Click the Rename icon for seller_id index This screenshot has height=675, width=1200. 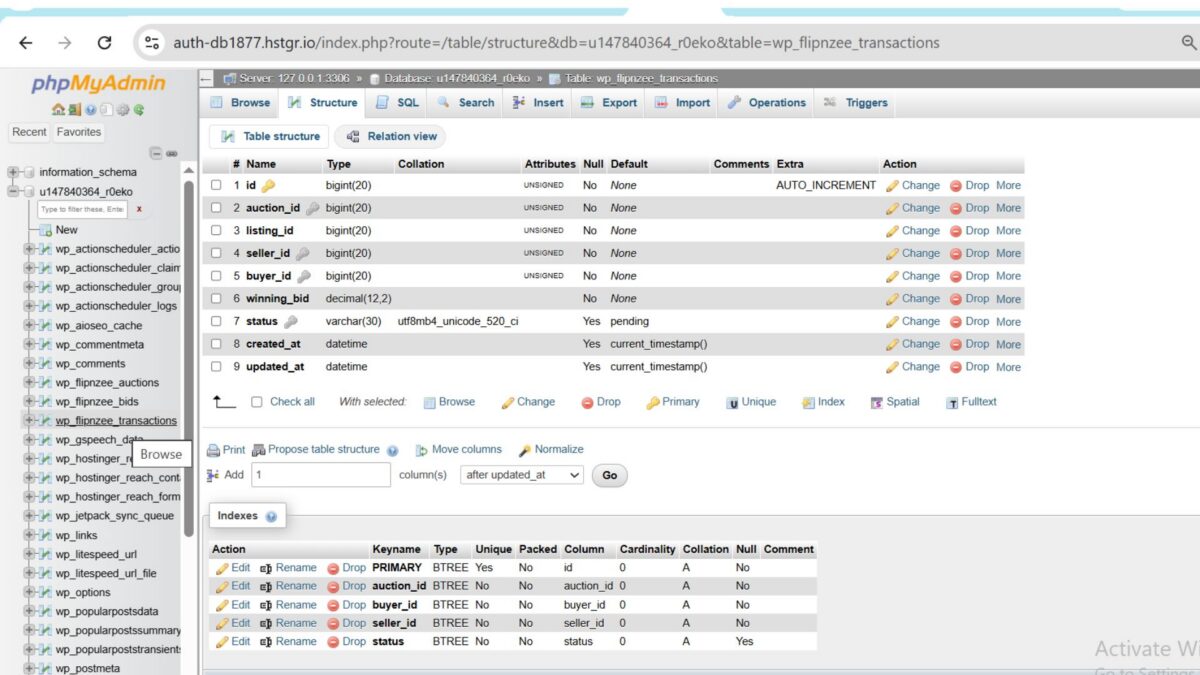click(x=266, y=623)
